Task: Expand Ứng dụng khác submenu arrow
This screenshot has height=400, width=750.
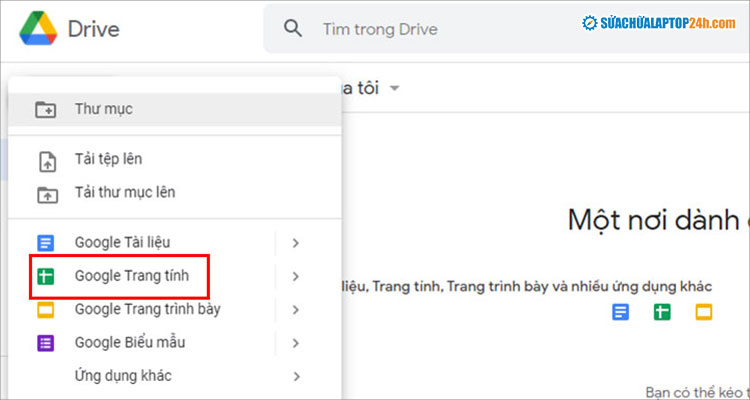Action: tap(296, 377)
